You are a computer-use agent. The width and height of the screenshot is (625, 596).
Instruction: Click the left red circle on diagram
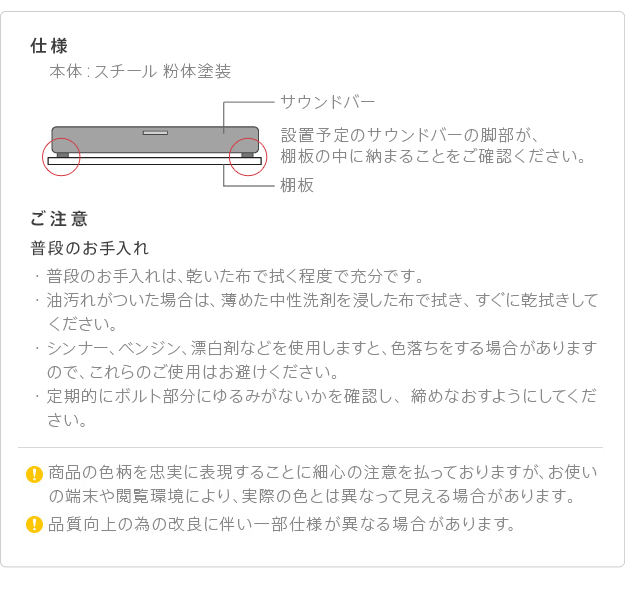pyautogui.click(x=61, y=157)
